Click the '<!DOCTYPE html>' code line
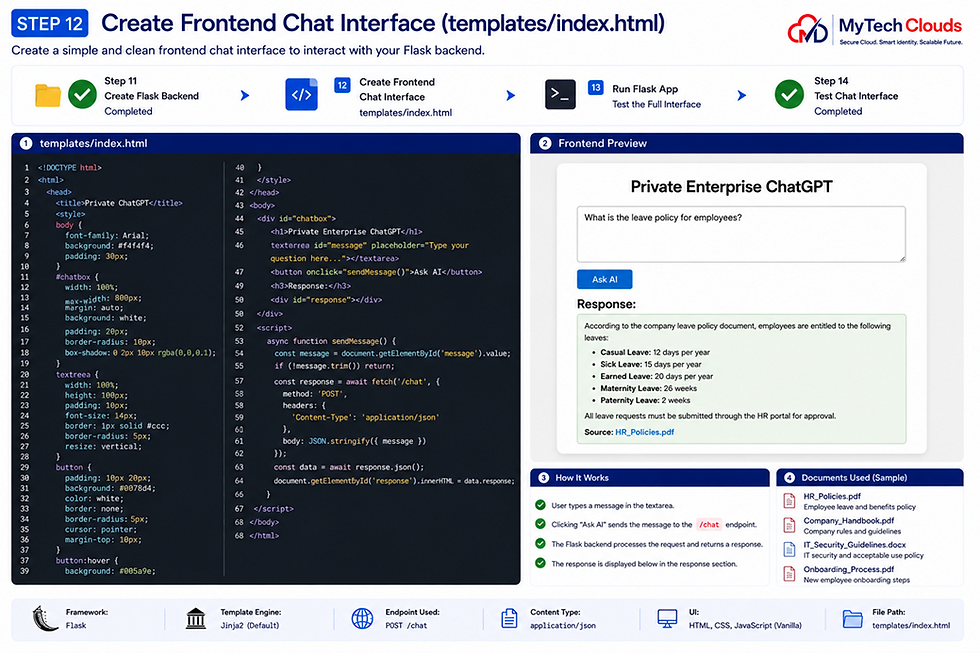 [69, 167]
